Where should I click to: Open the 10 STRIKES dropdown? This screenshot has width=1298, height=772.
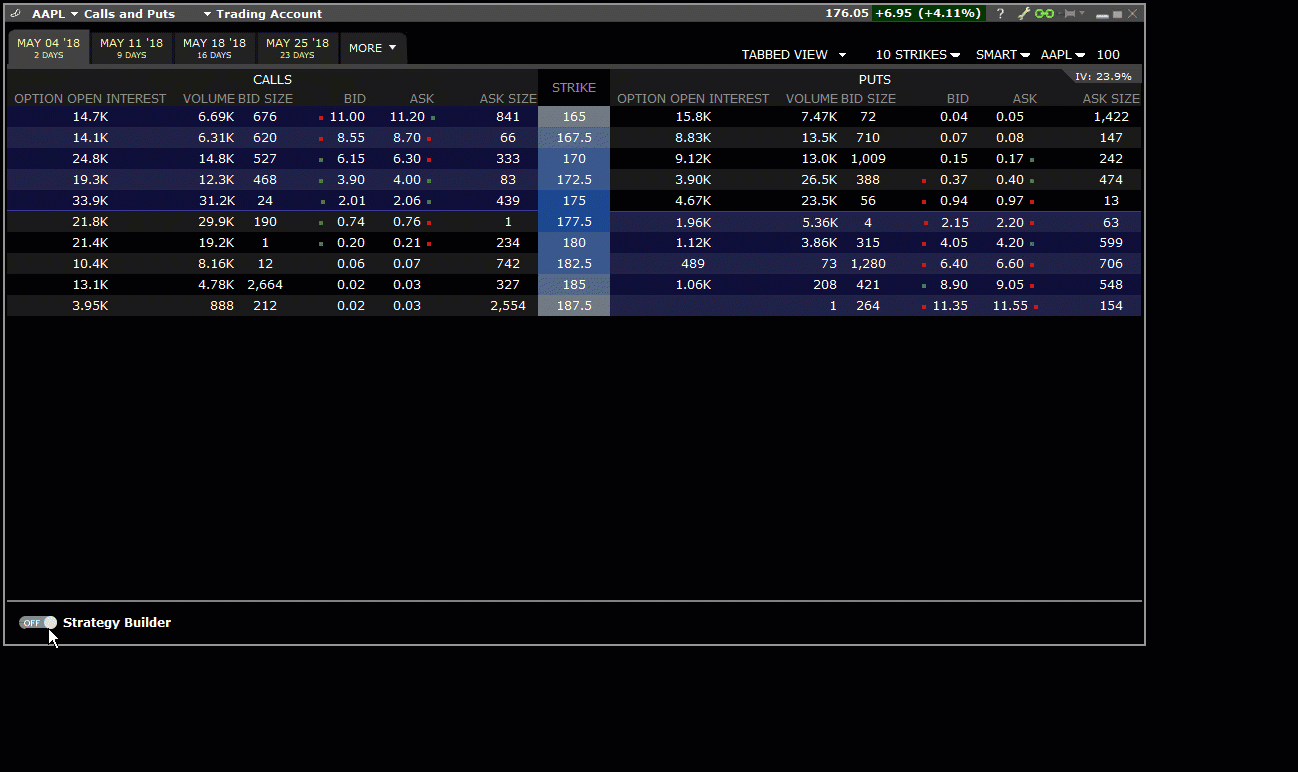tap(916, 54)
